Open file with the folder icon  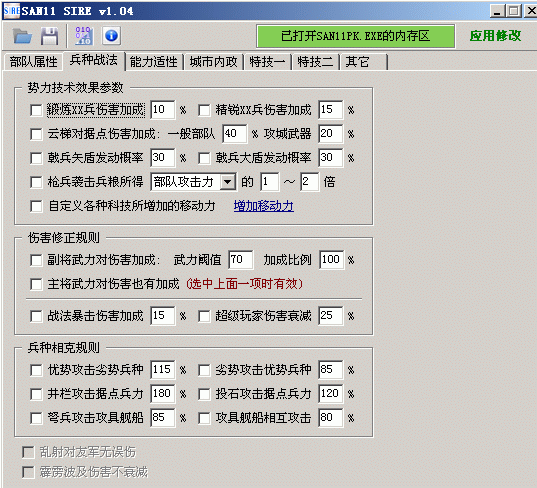click(x=22, y=36)
